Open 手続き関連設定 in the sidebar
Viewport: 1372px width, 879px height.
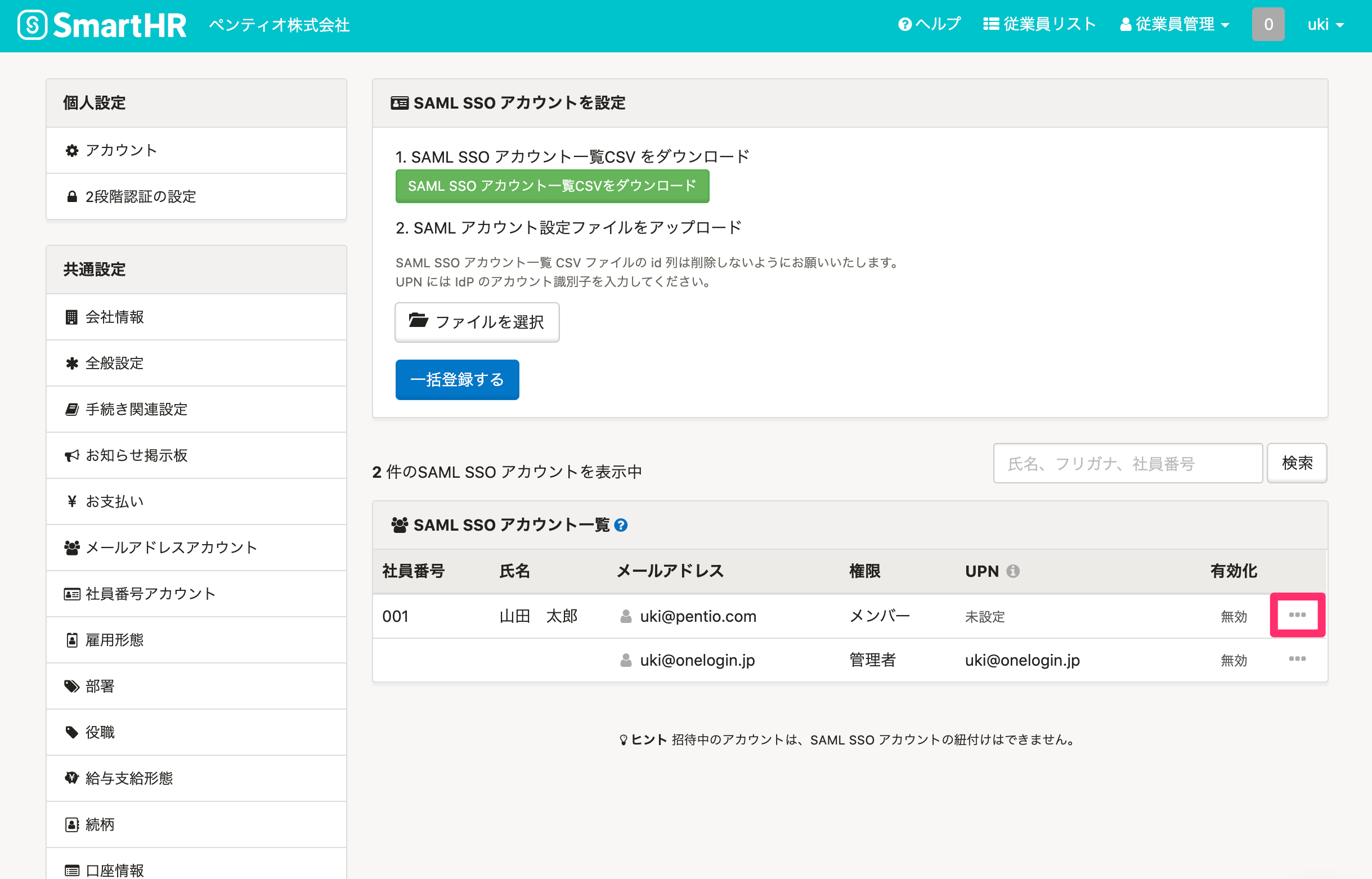coord(196,409)
